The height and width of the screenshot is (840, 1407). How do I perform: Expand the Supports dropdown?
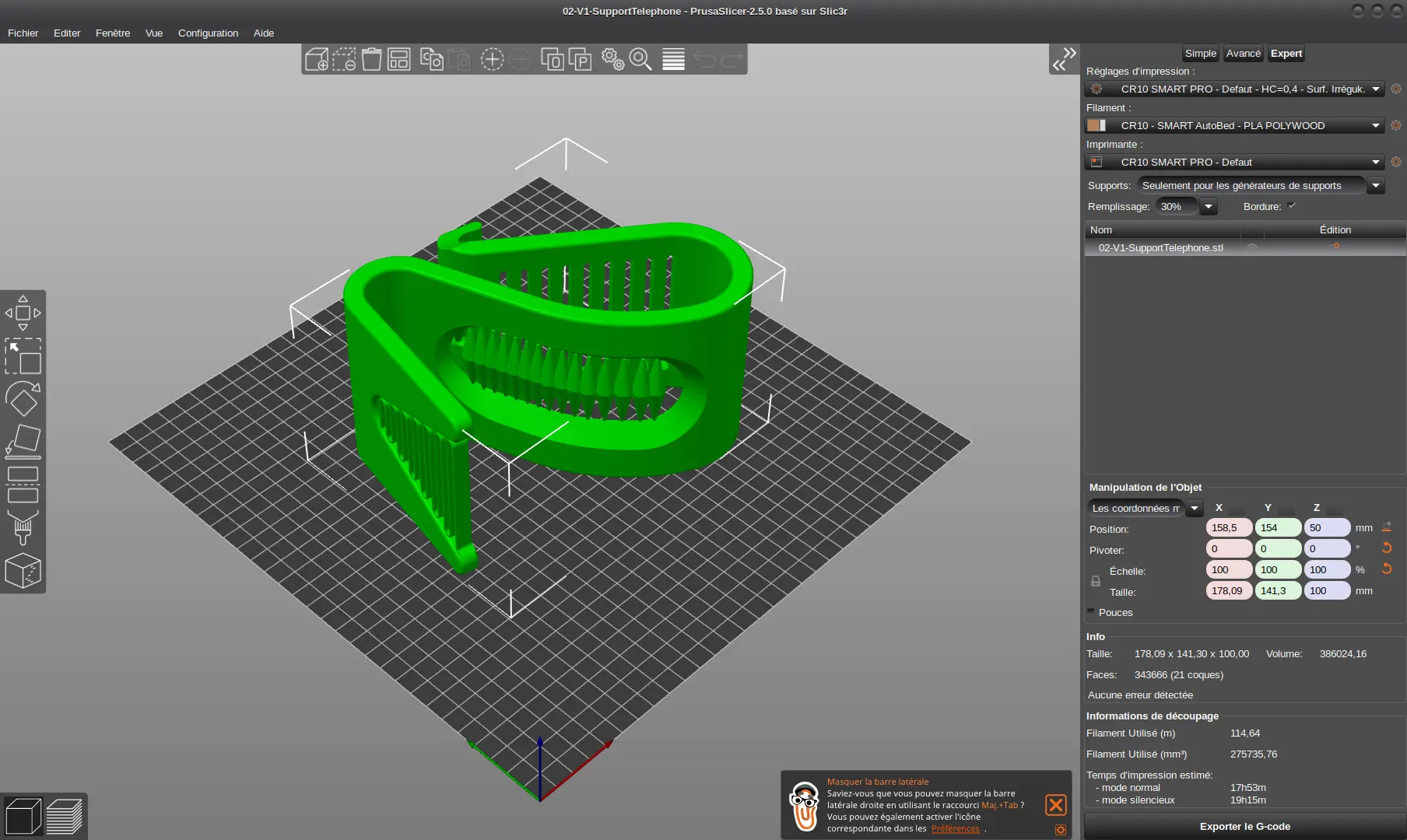click(x=1375, y=185)
